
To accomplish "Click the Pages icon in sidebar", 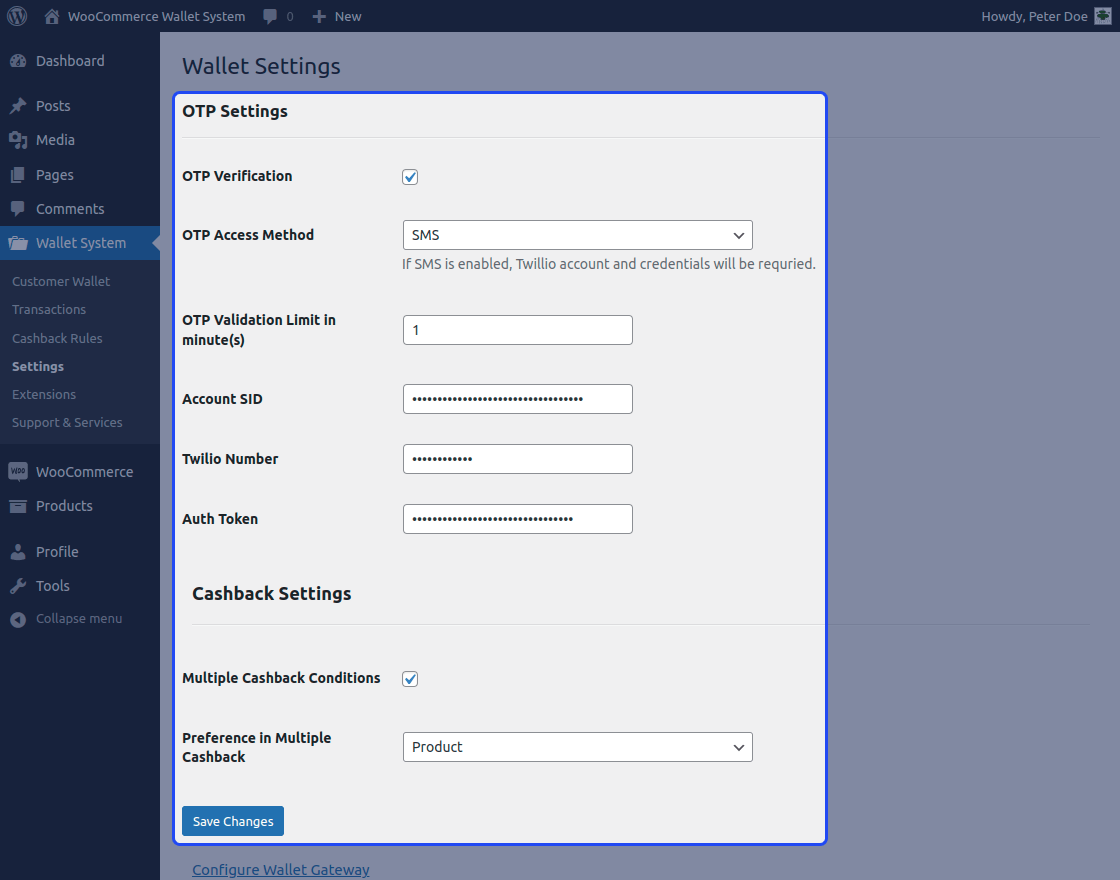I will click(18, 175).
